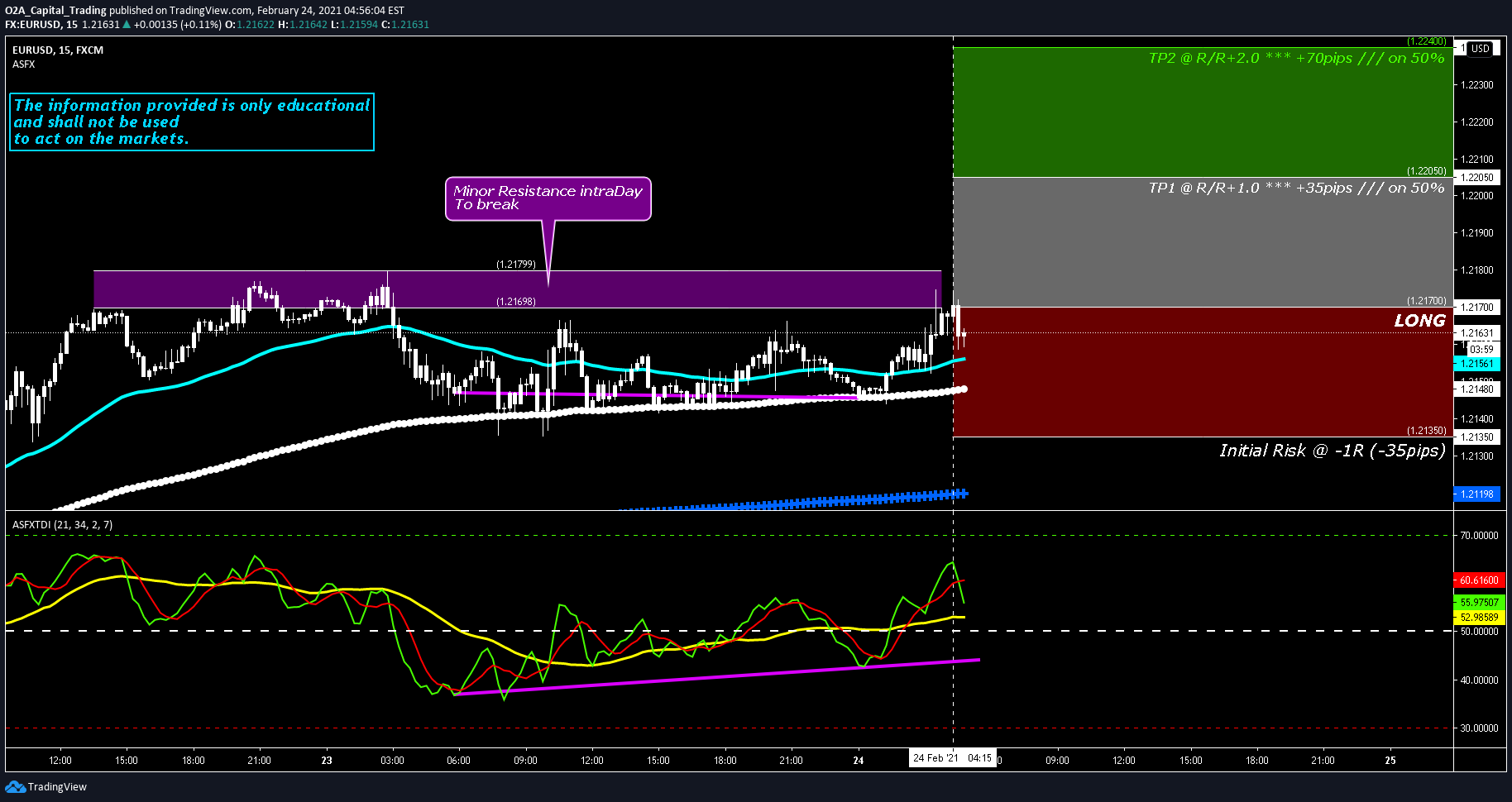Select the 24 Feb '21 04:15 time tag
The image size is (1512, 802).
pyautogui.click(x=951, y=758)
